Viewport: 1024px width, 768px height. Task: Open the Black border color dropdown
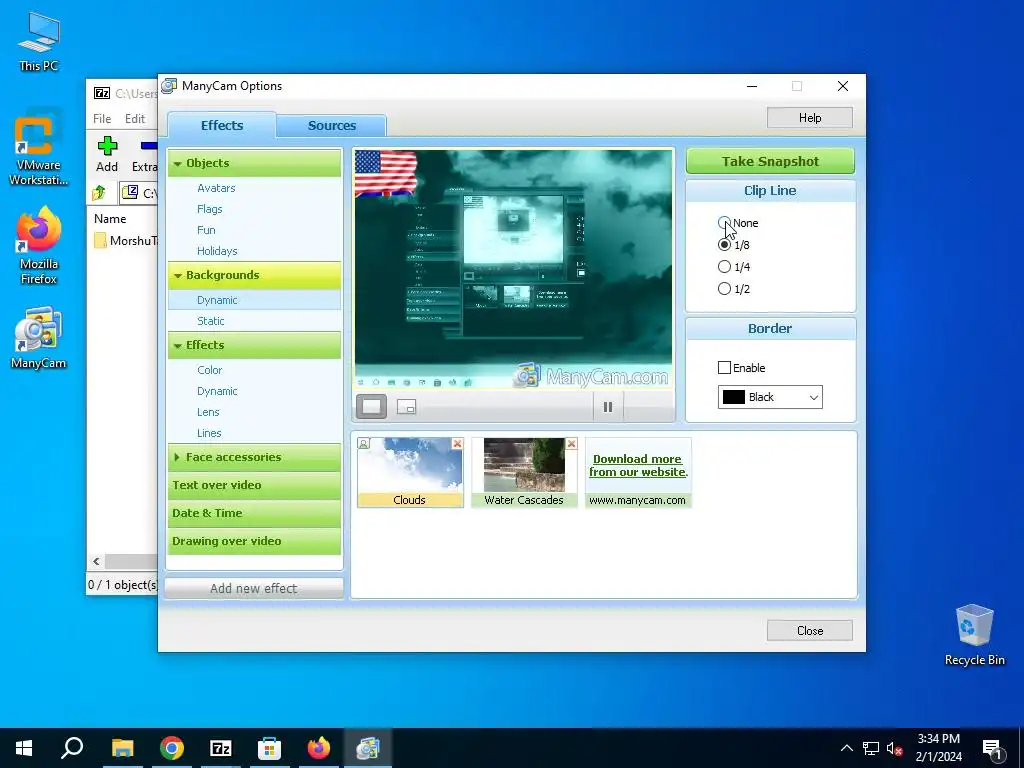tap(770, 397)
